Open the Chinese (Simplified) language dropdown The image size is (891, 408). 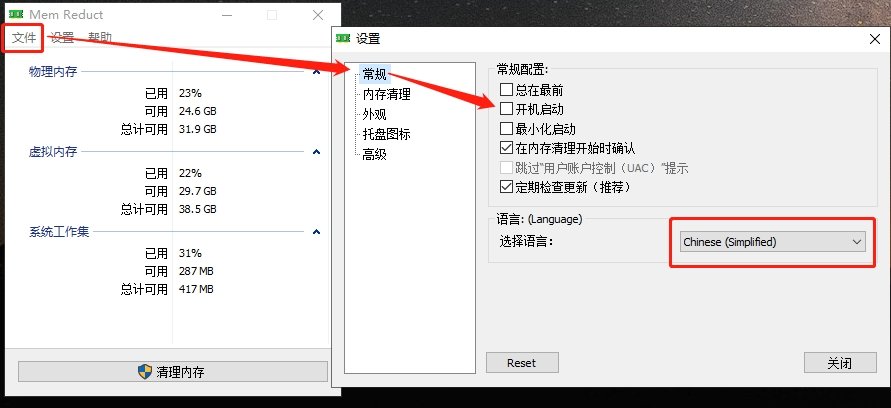(772, 242)
